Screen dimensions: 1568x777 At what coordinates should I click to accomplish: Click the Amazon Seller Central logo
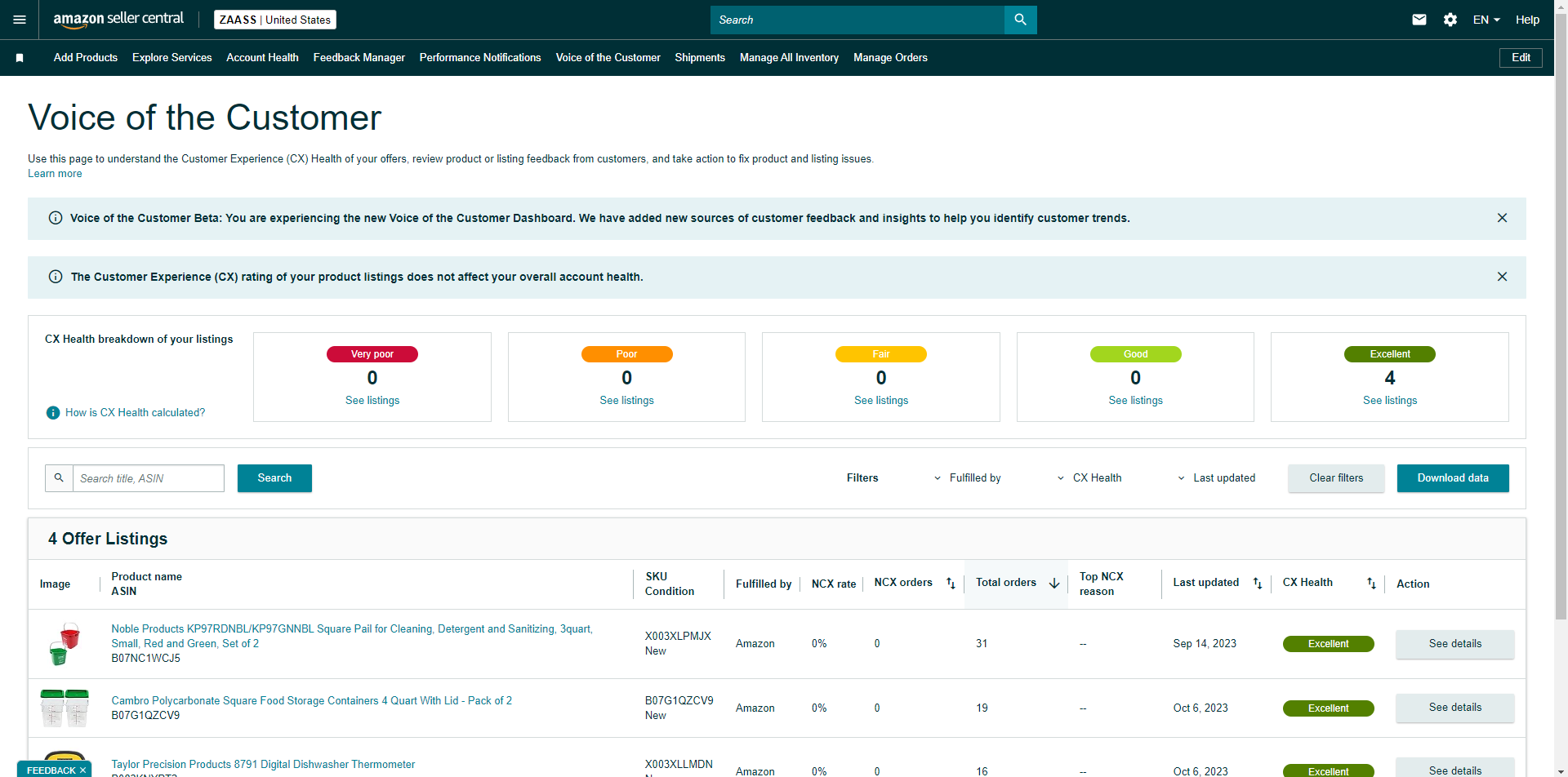118,20
